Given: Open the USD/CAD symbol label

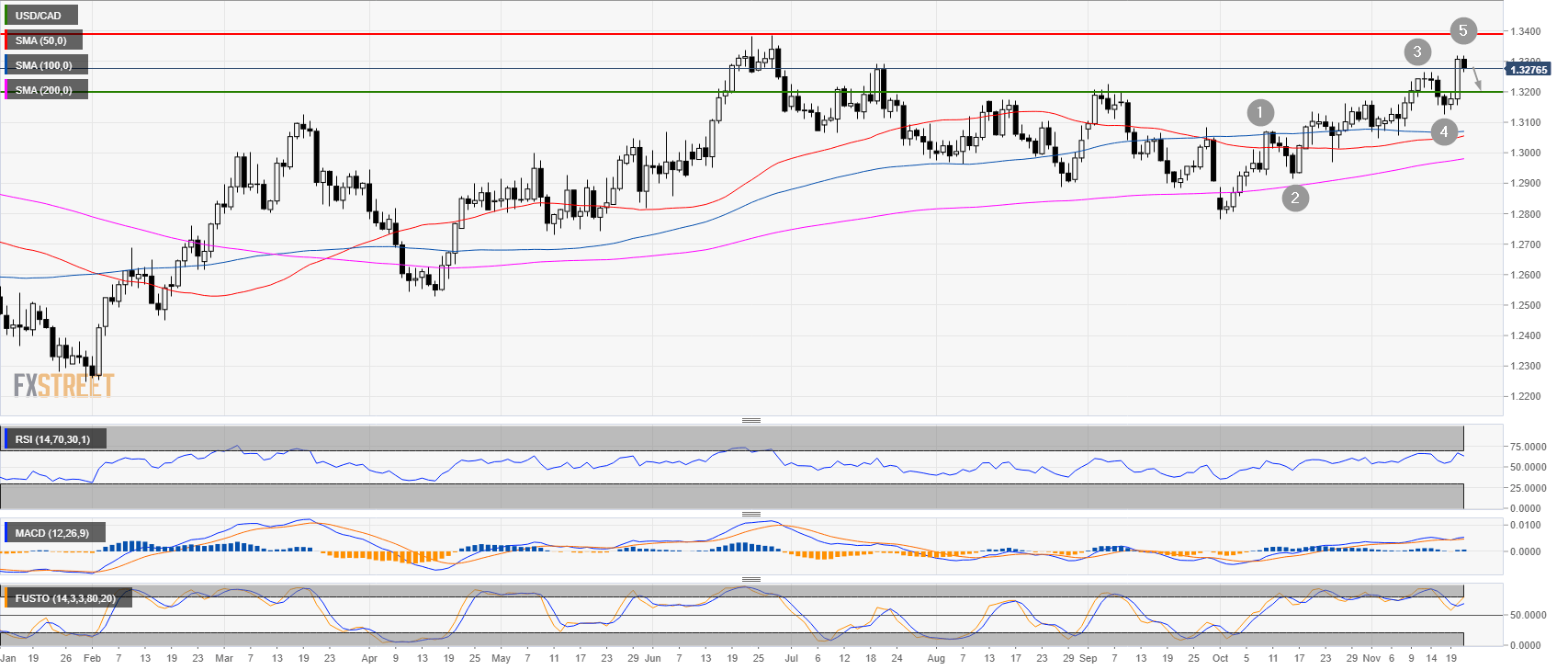Looking at the screenshot, I should pyautogui.click(x=39, y=16).
